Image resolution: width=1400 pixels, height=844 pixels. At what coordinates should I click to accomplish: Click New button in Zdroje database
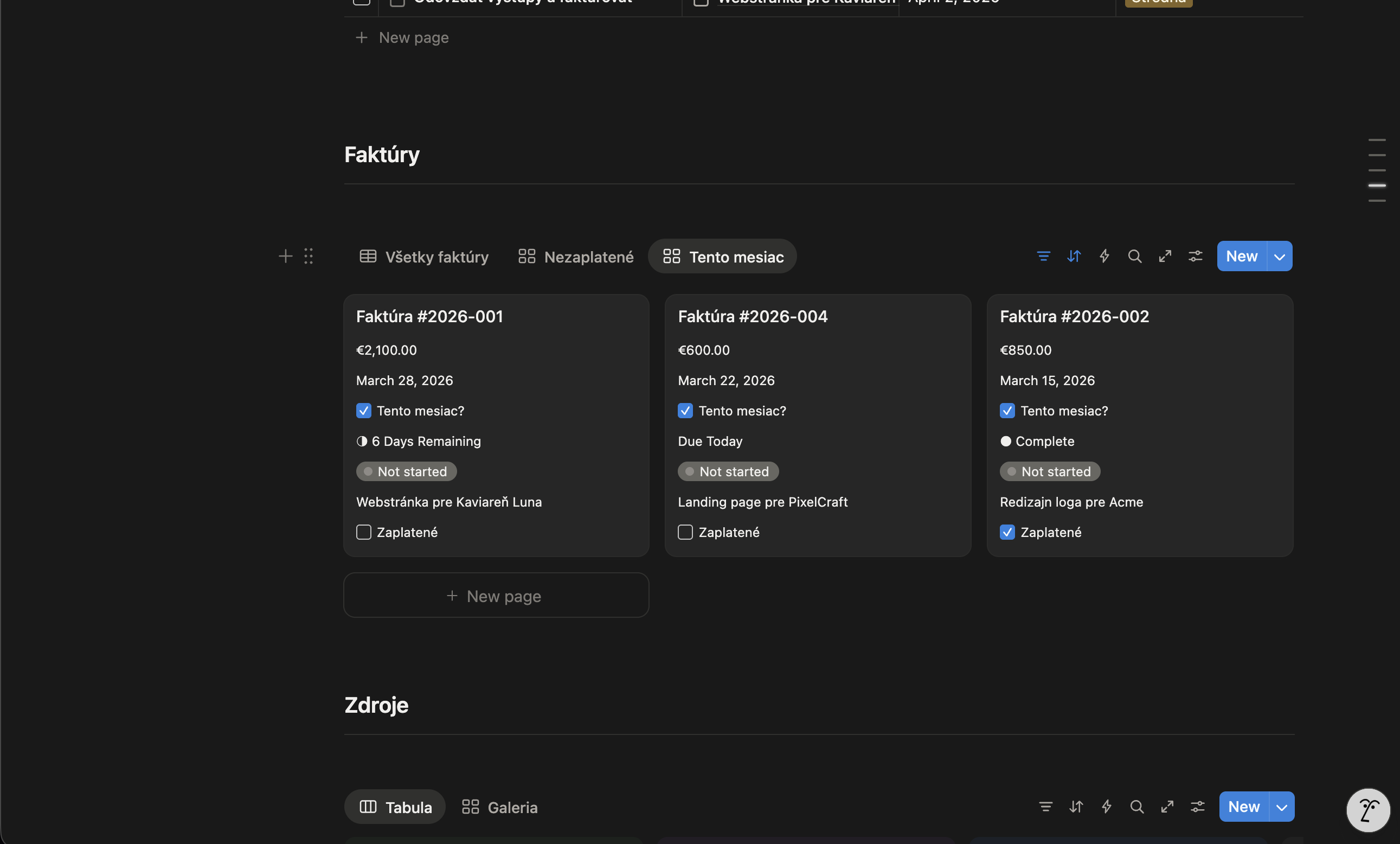click(x=1244, y=807)
